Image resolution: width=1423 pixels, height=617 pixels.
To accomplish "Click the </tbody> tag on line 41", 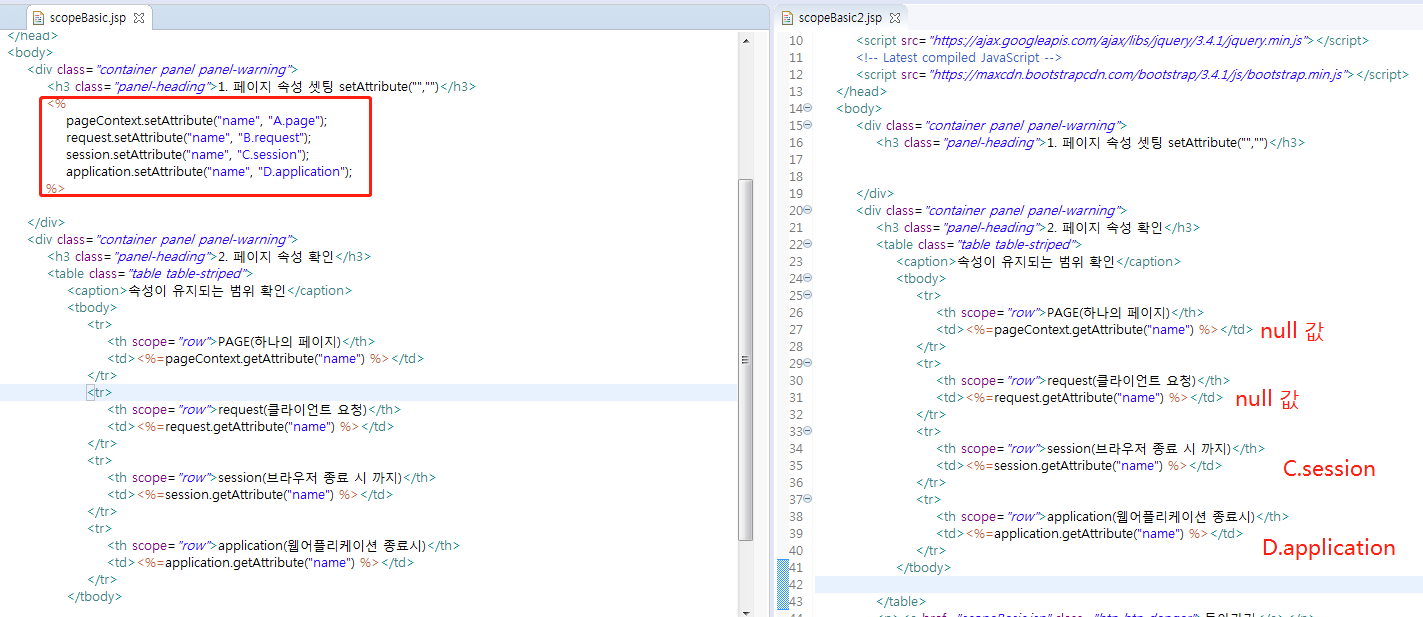I will click(x=923, y=567).
